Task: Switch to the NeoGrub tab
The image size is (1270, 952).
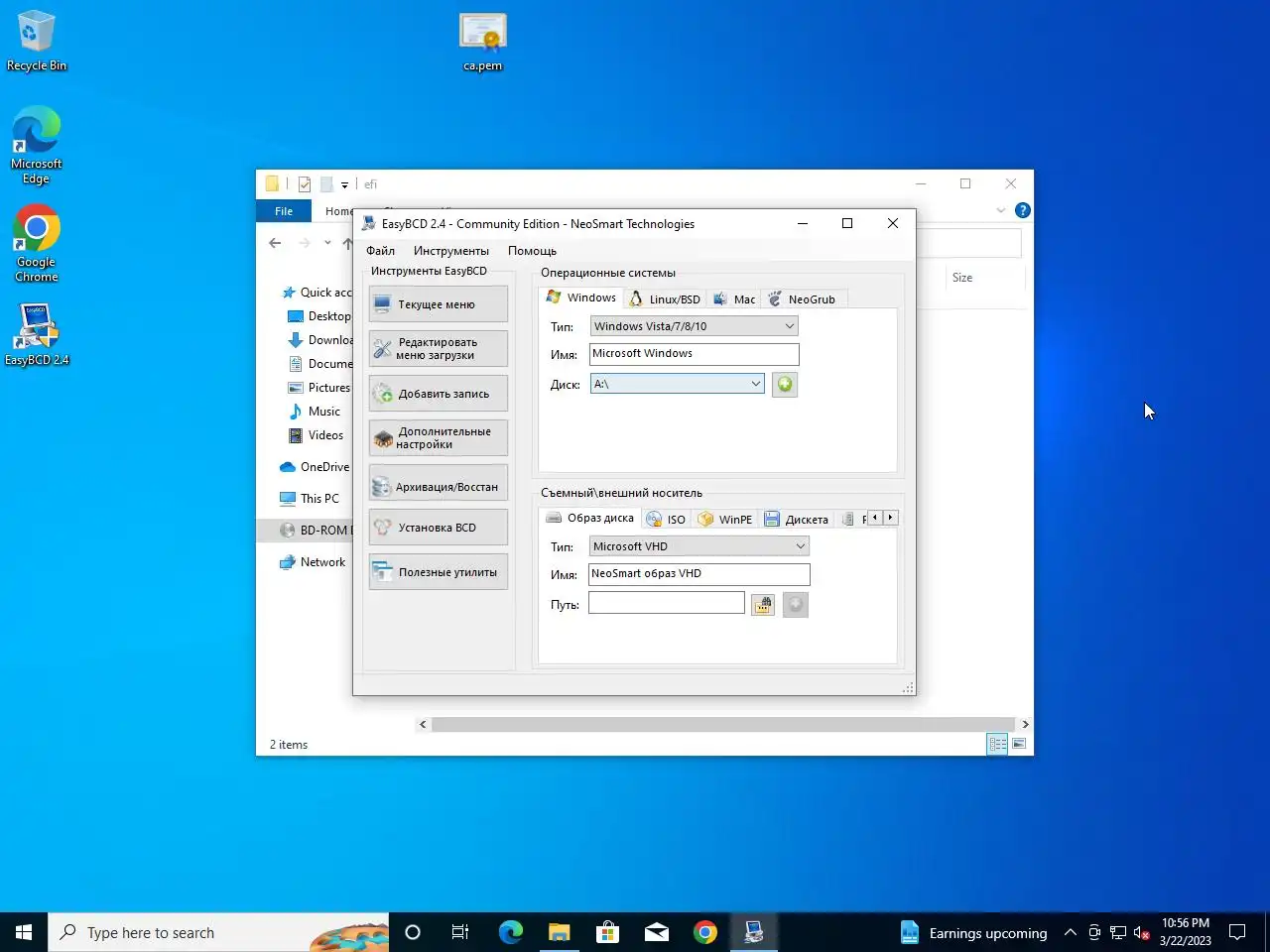Action: point(803,299)
